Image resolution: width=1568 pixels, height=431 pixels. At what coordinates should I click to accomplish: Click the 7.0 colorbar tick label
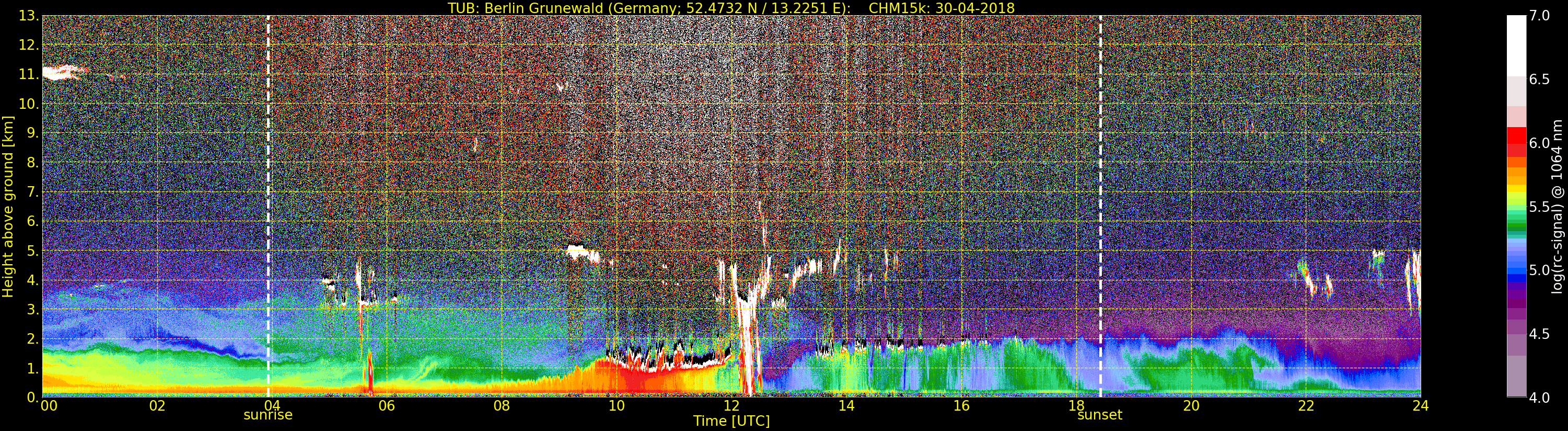click(x=1539, y=16)
